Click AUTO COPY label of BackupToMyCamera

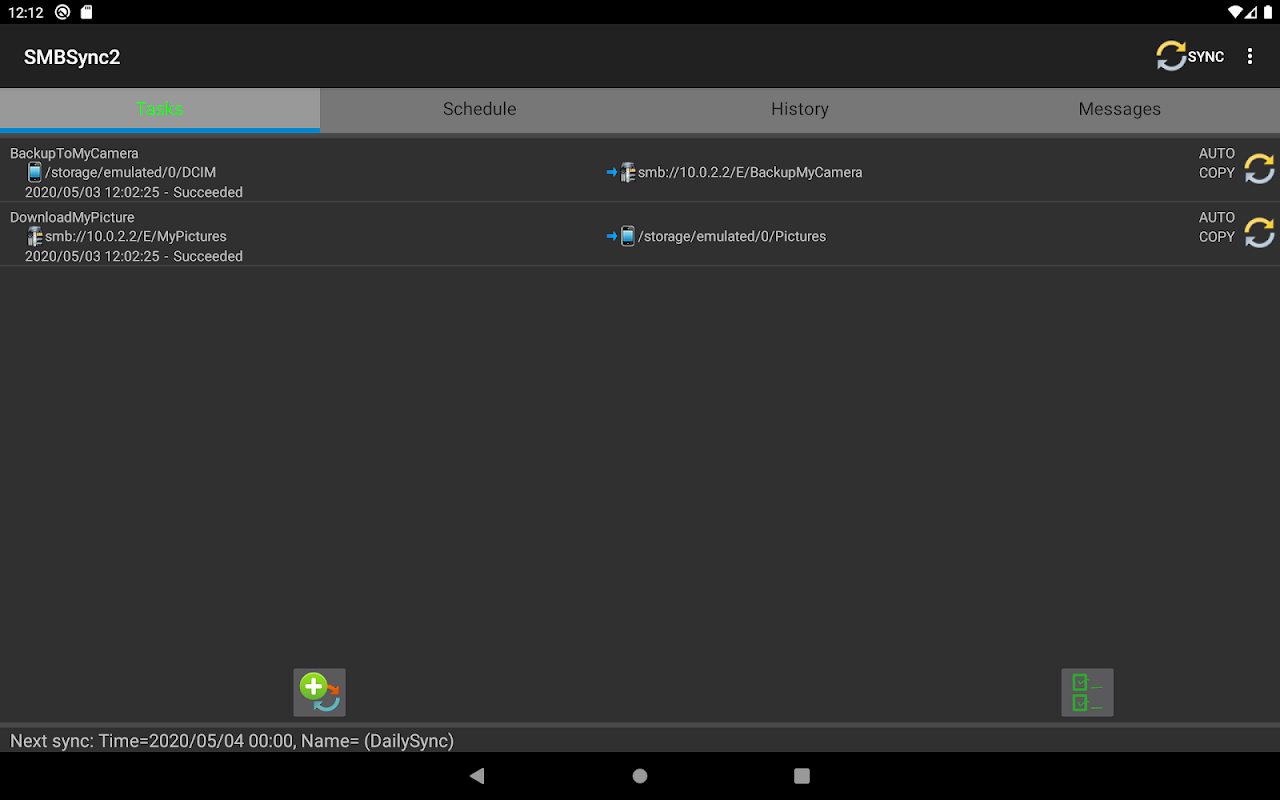[x=1217, y=163]
